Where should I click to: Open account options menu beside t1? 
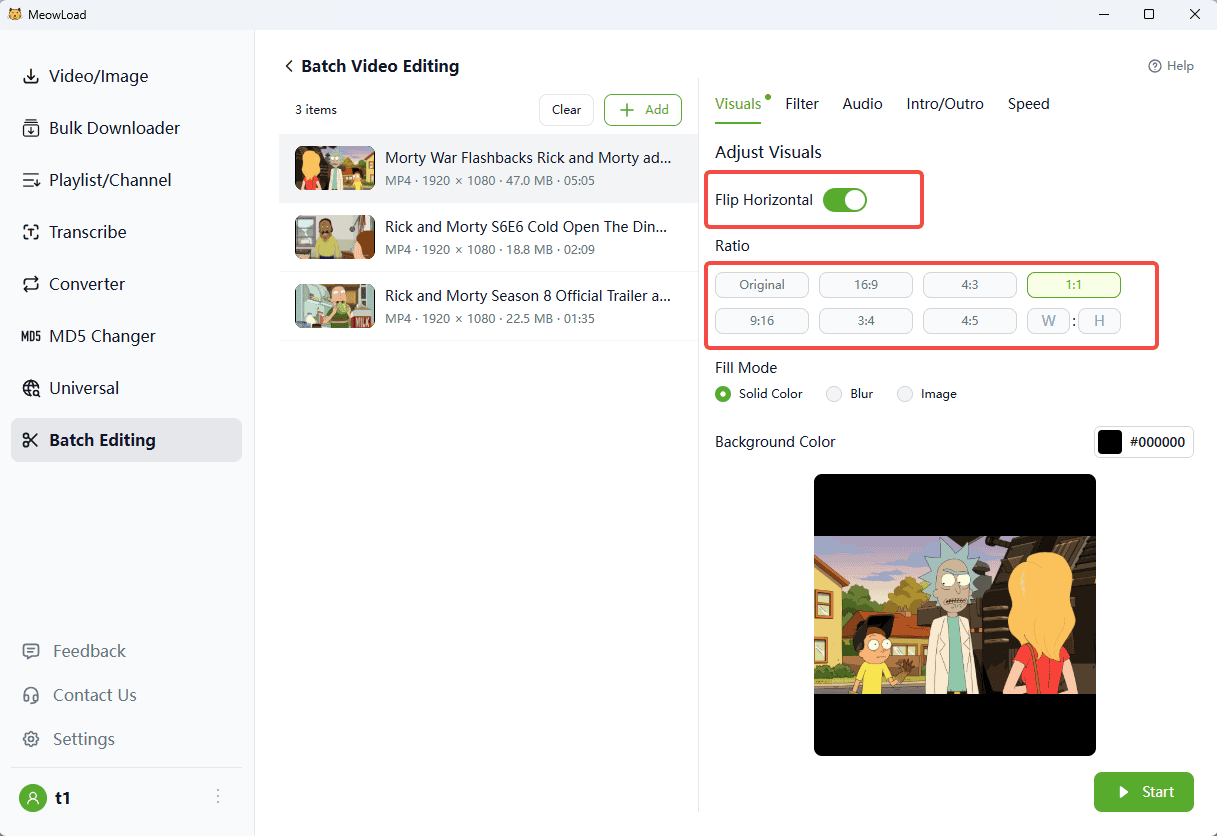point(218,797)
